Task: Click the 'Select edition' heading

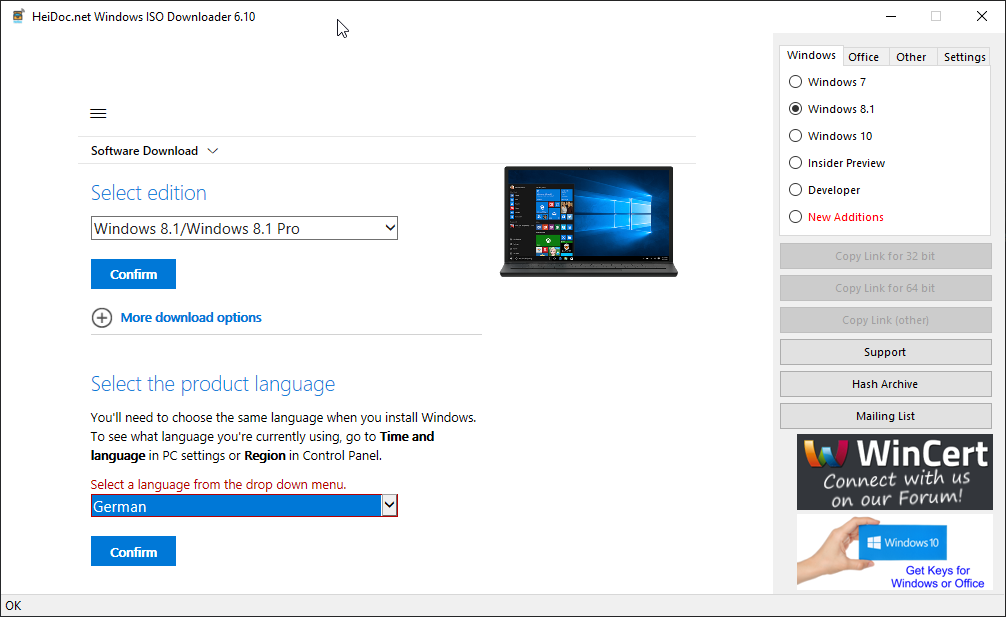Action: [149, 192]
